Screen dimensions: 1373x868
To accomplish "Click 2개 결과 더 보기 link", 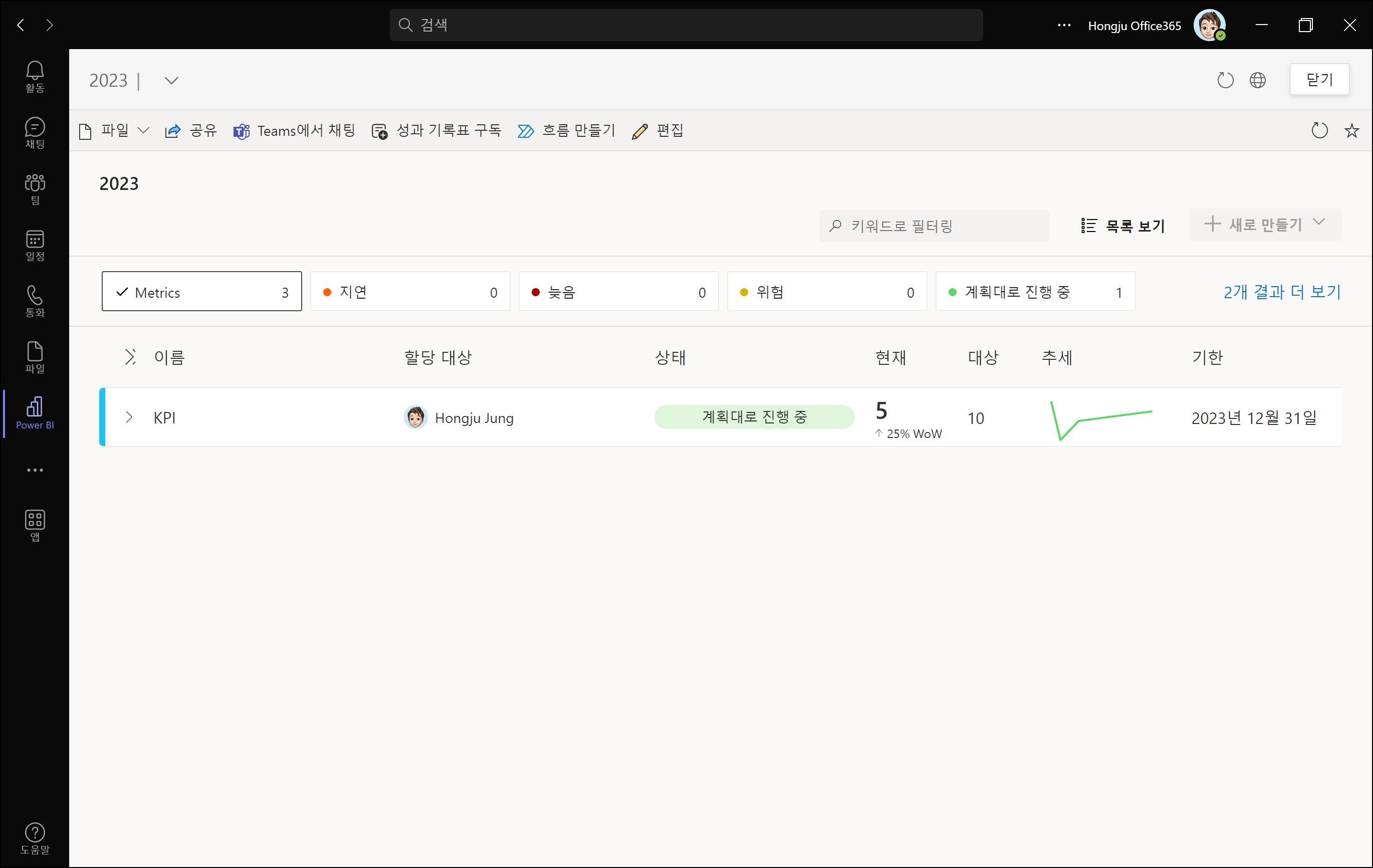I will click(x=1282, y=292).
